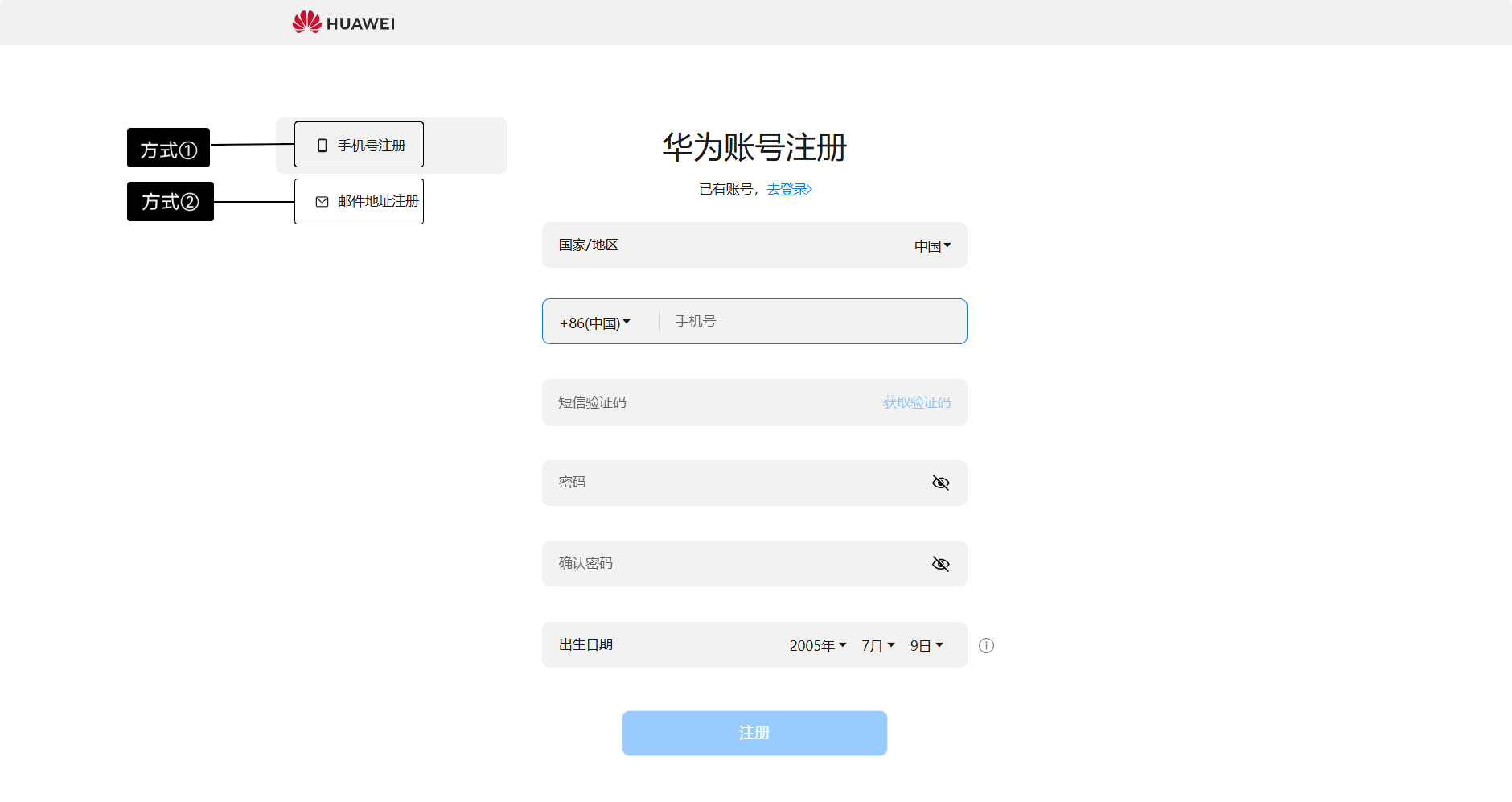Click the info icon beside the birth date row
The image size is (1512, 802).
(988, 645)
